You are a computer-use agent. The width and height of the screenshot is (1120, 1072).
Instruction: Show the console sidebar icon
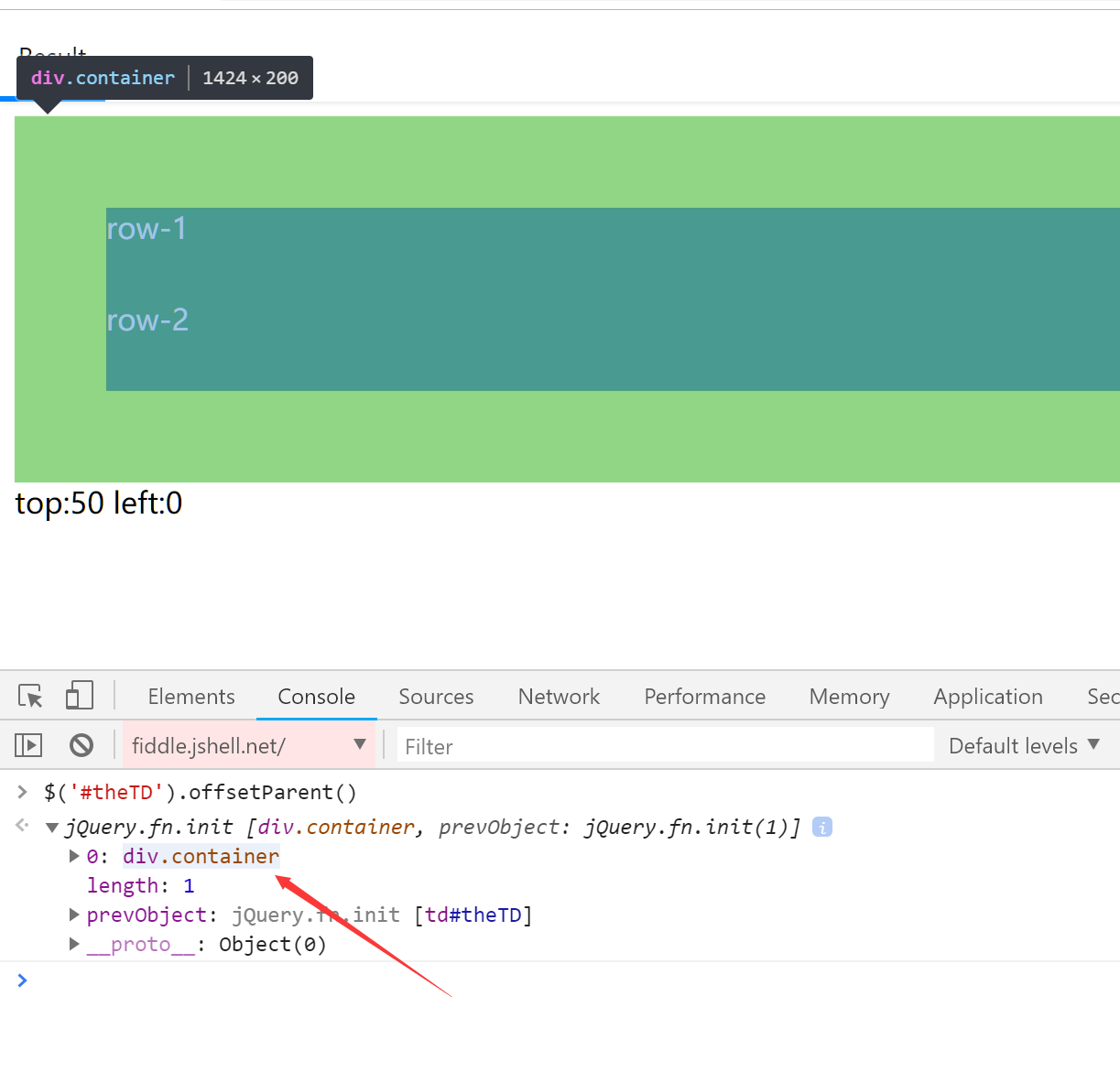(28, 745)
